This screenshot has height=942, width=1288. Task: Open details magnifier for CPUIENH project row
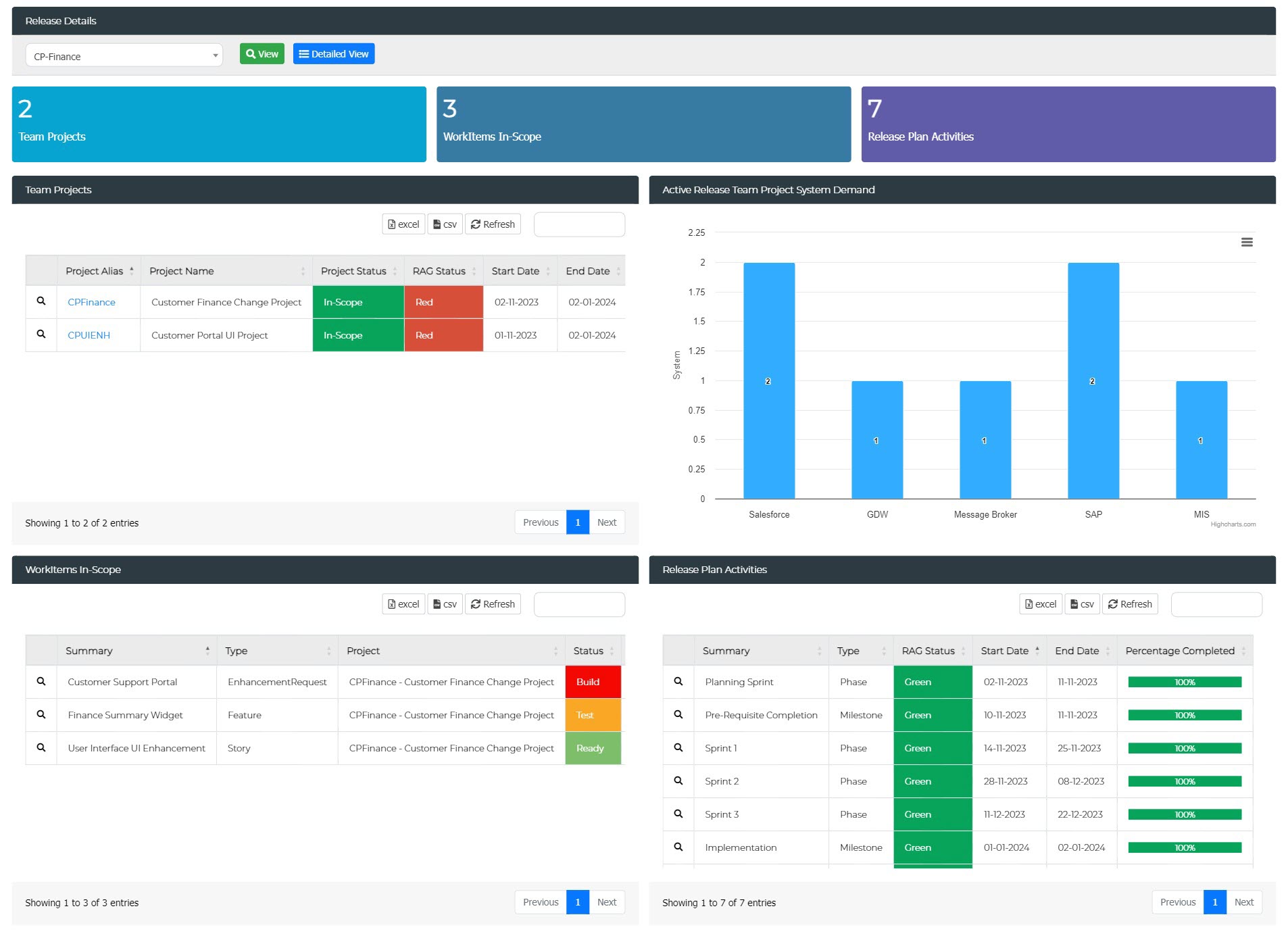41,334
